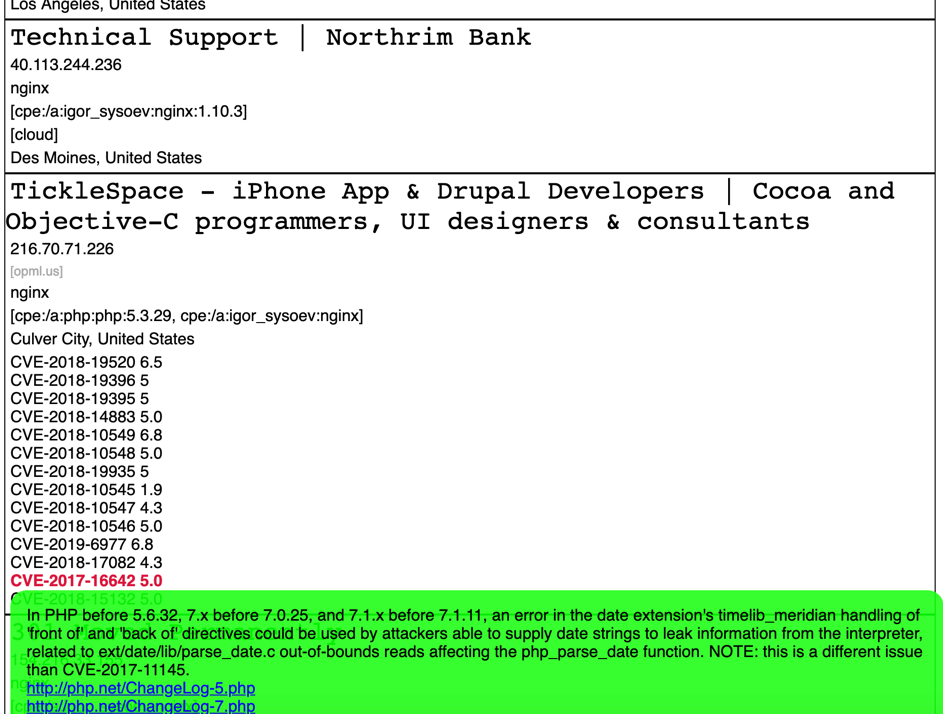Select CVE-2018-19396 in the list
The width and height of the screenshot is (943, 714).
(80, 380)
